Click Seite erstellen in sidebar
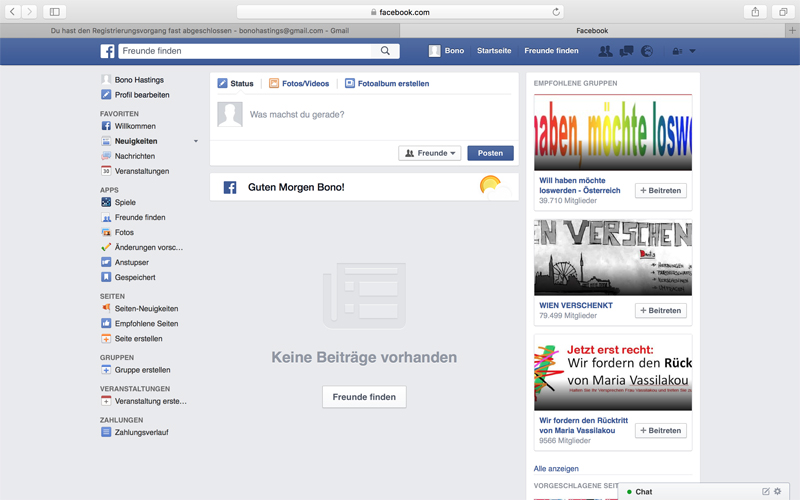 [x=132, y=338]
